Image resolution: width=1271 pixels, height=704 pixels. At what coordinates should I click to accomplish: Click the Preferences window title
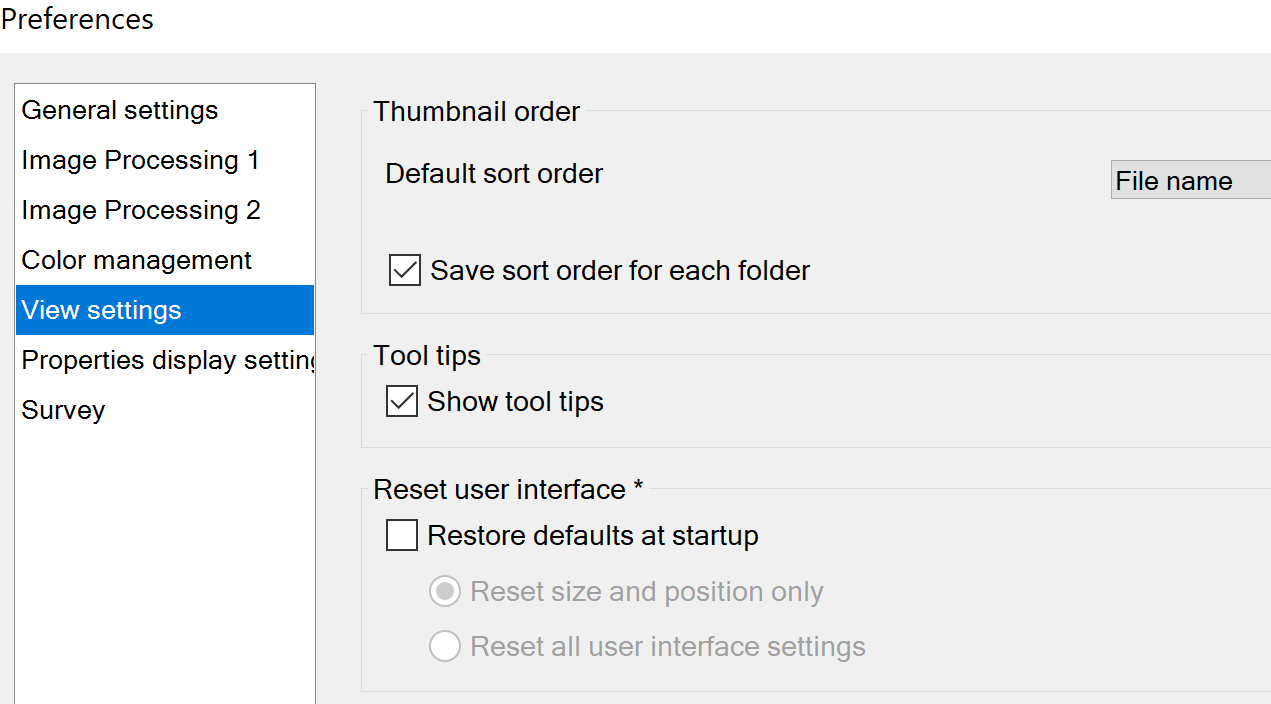pos(77,19)
